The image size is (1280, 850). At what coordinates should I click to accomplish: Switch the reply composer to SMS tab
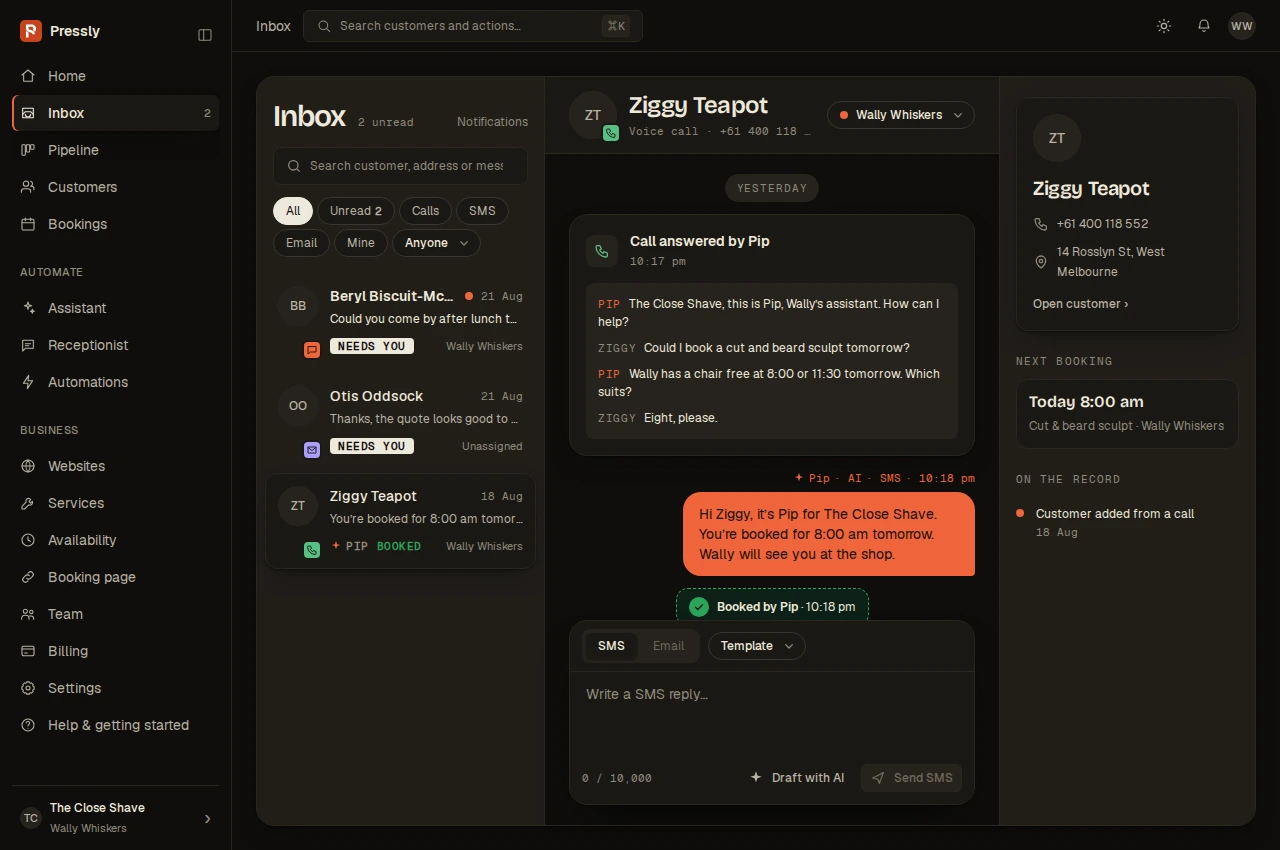click(611, 646)
